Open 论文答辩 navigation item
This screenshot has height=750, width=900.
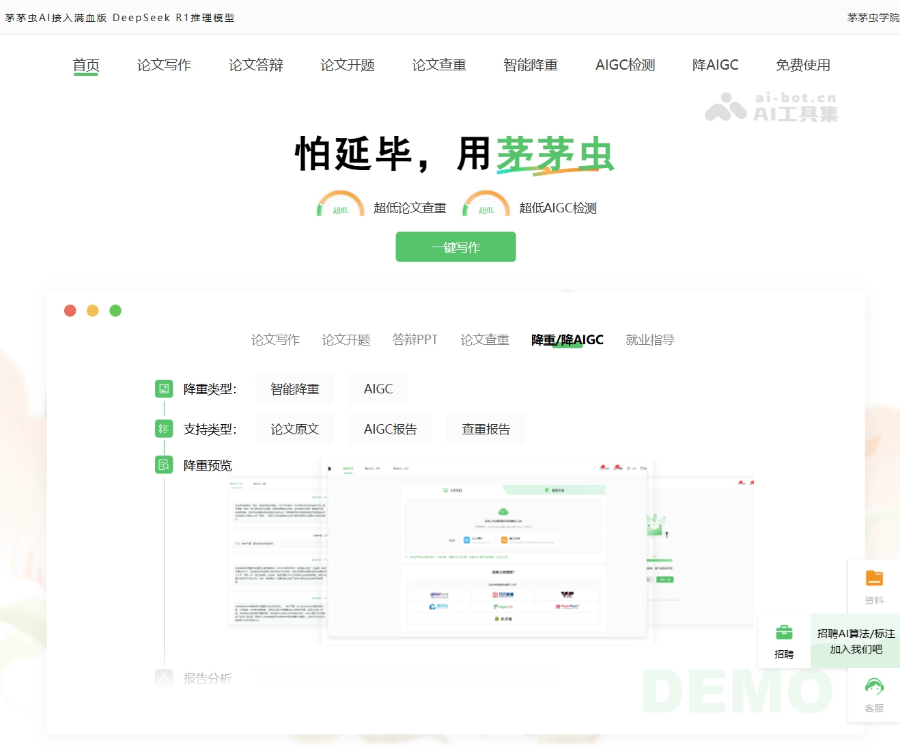click(x=256, y=65)
